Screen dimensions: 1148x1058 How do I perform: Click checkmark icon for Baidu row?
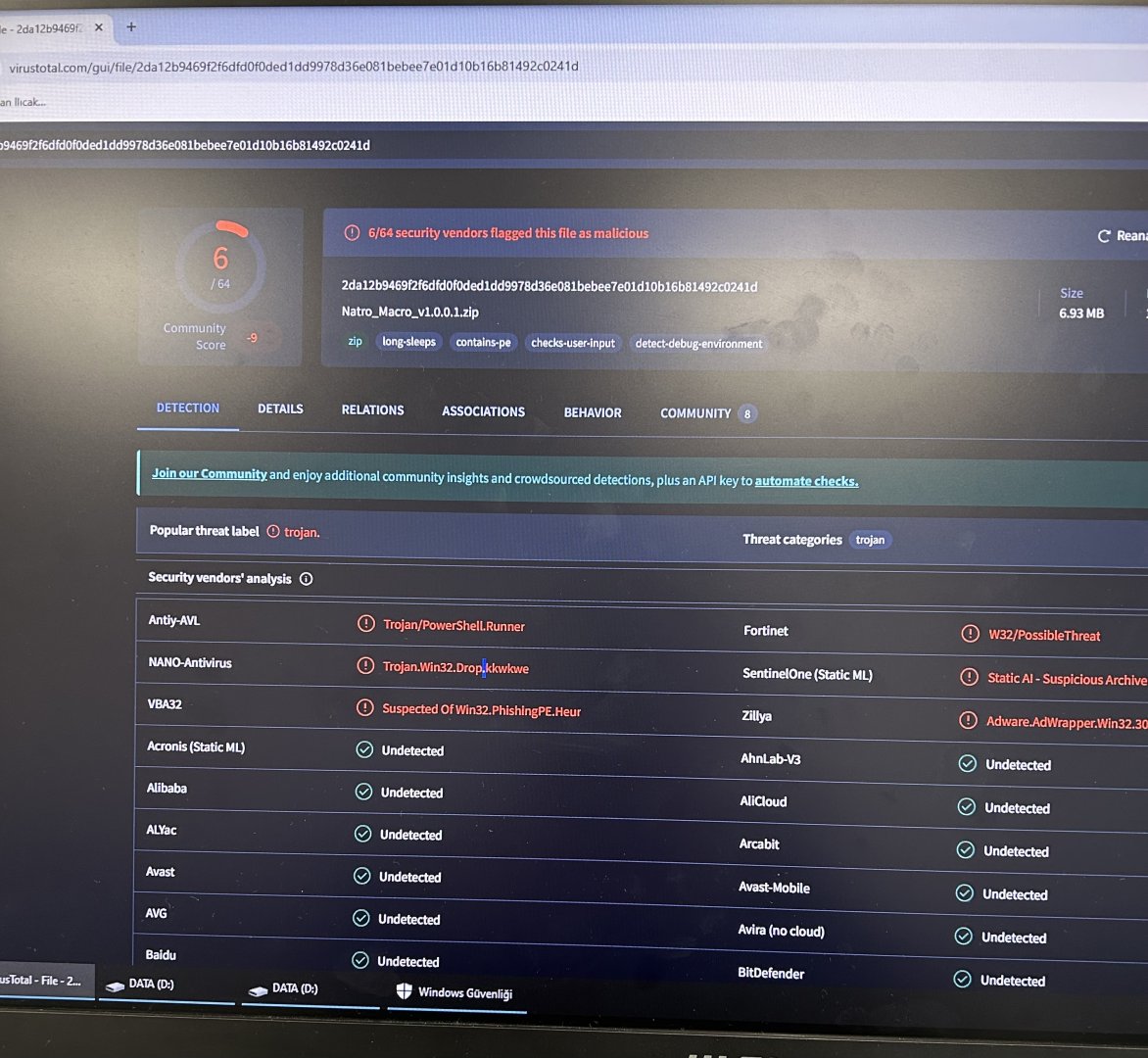(360, 960)
